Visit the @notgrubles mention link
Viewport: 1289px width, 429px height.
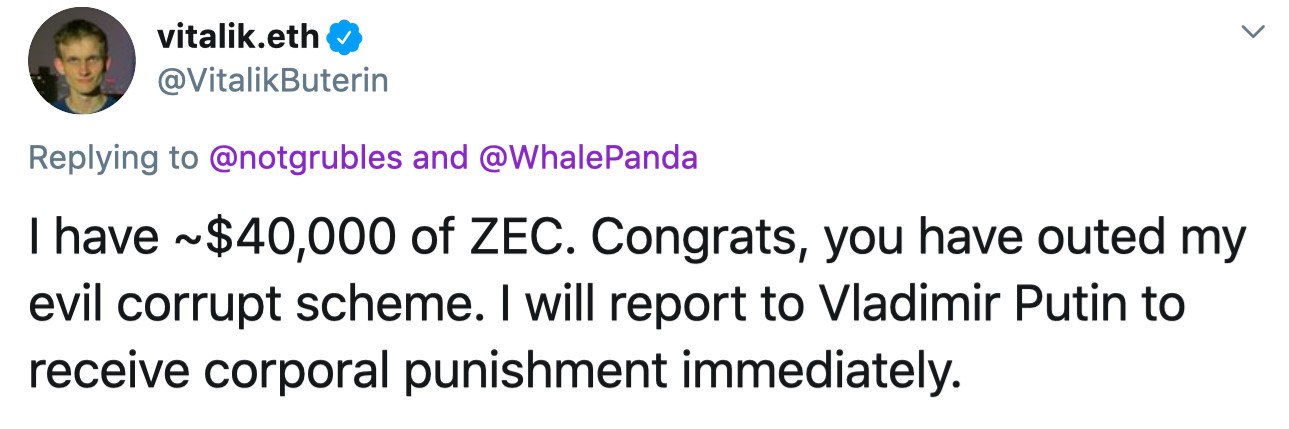[305, 158]
